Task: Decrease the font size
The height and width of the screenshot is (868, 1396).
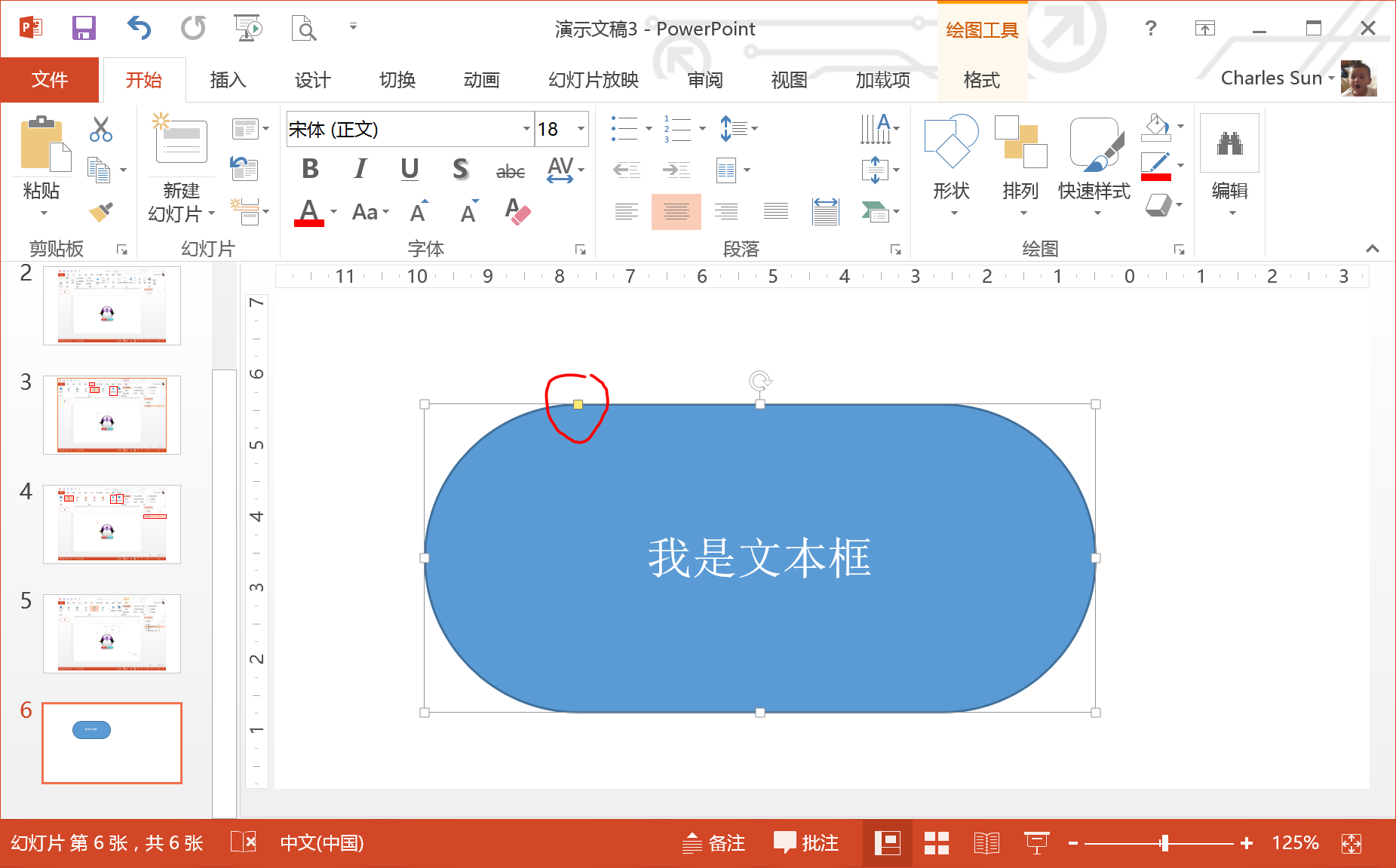Action: pos(469,212)
